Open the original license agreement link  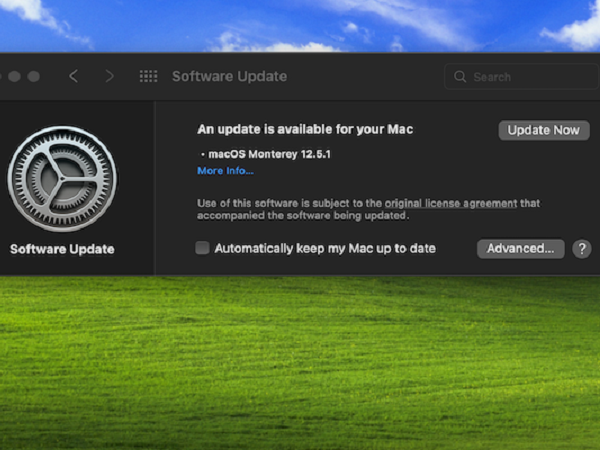[451, 203]
